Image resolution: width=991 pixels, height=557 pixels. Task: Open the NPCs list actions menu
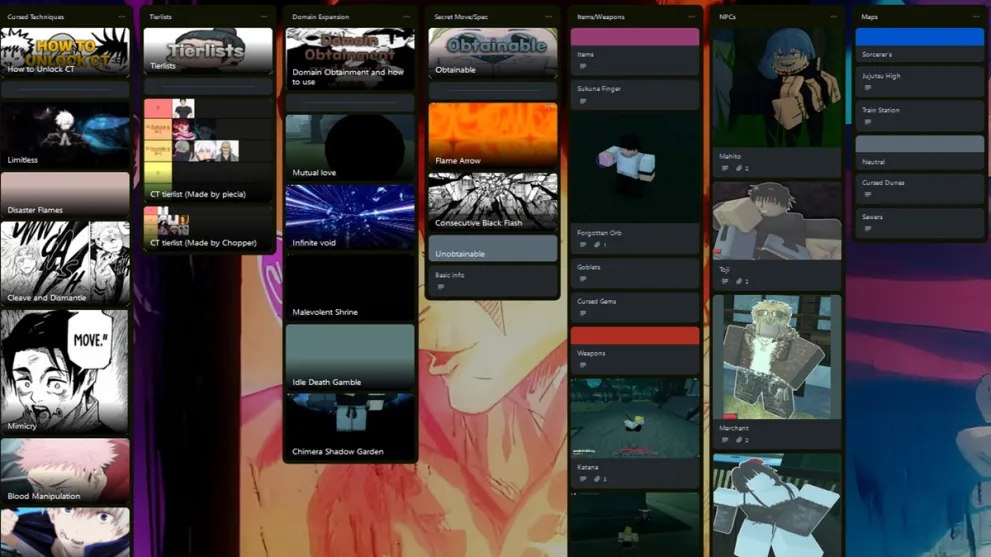[833, 17]
